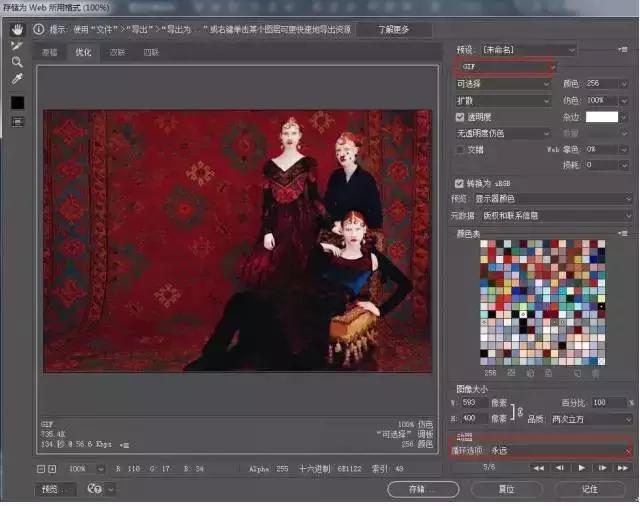Click add new color icon under color table

pyautogui.click(x=577, y=373)
